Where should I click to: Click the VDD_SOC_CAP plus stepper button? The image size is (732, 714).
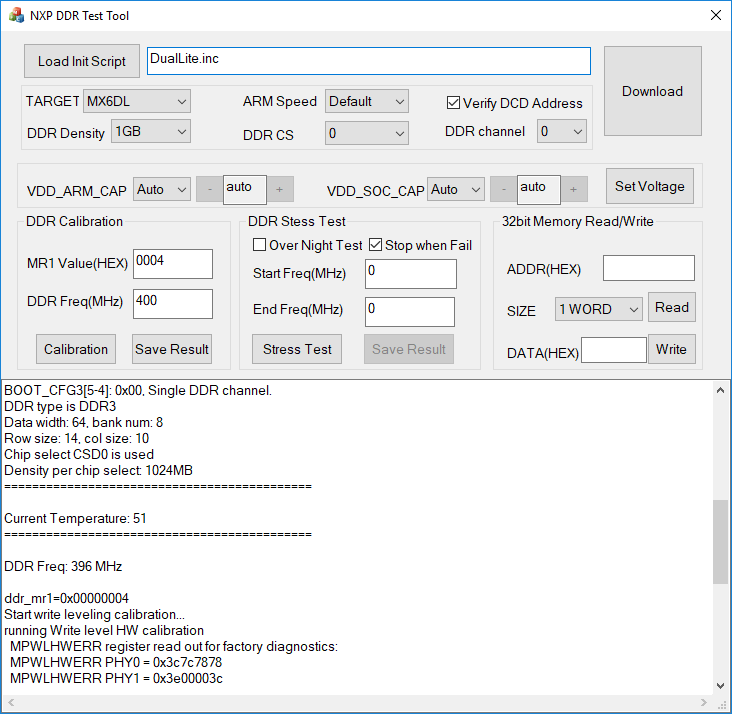[574, 189]
